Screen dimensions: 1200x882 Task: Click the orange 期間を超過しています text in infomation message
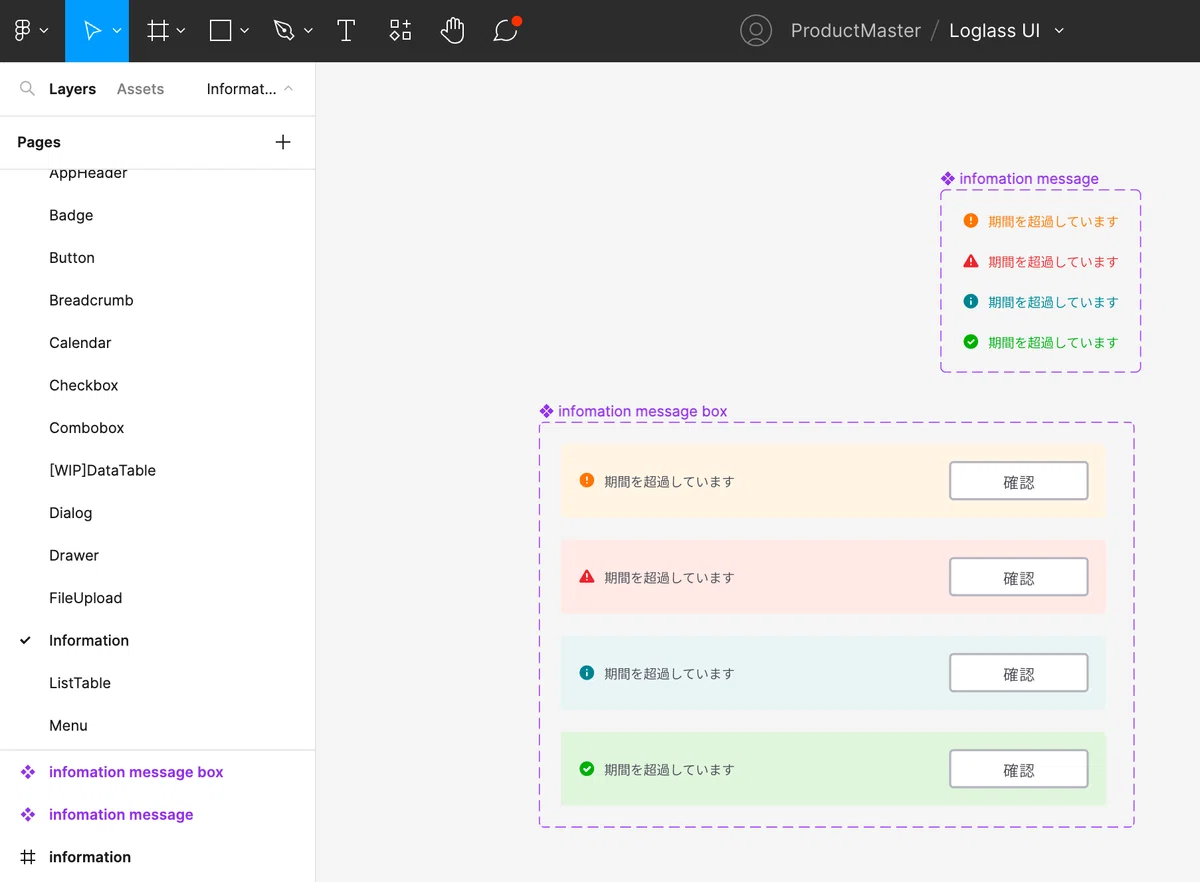point(1053,221)
